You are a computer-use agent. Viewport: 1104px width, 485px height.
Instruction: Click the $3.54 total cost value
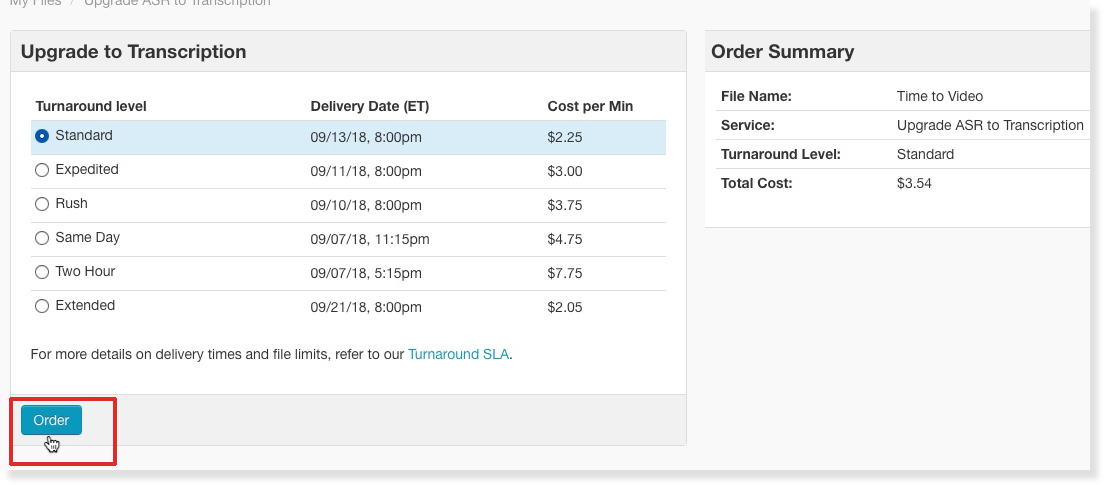[914, 184]
